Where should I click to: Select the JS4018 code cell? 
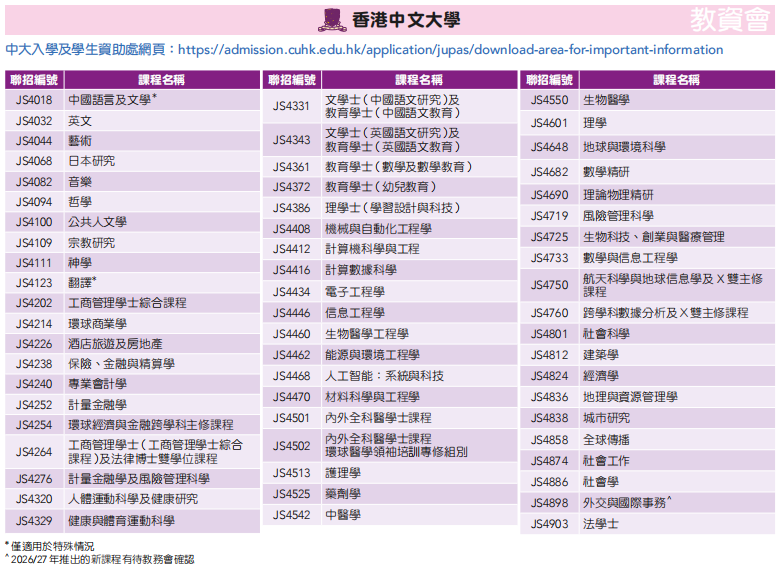34,100
